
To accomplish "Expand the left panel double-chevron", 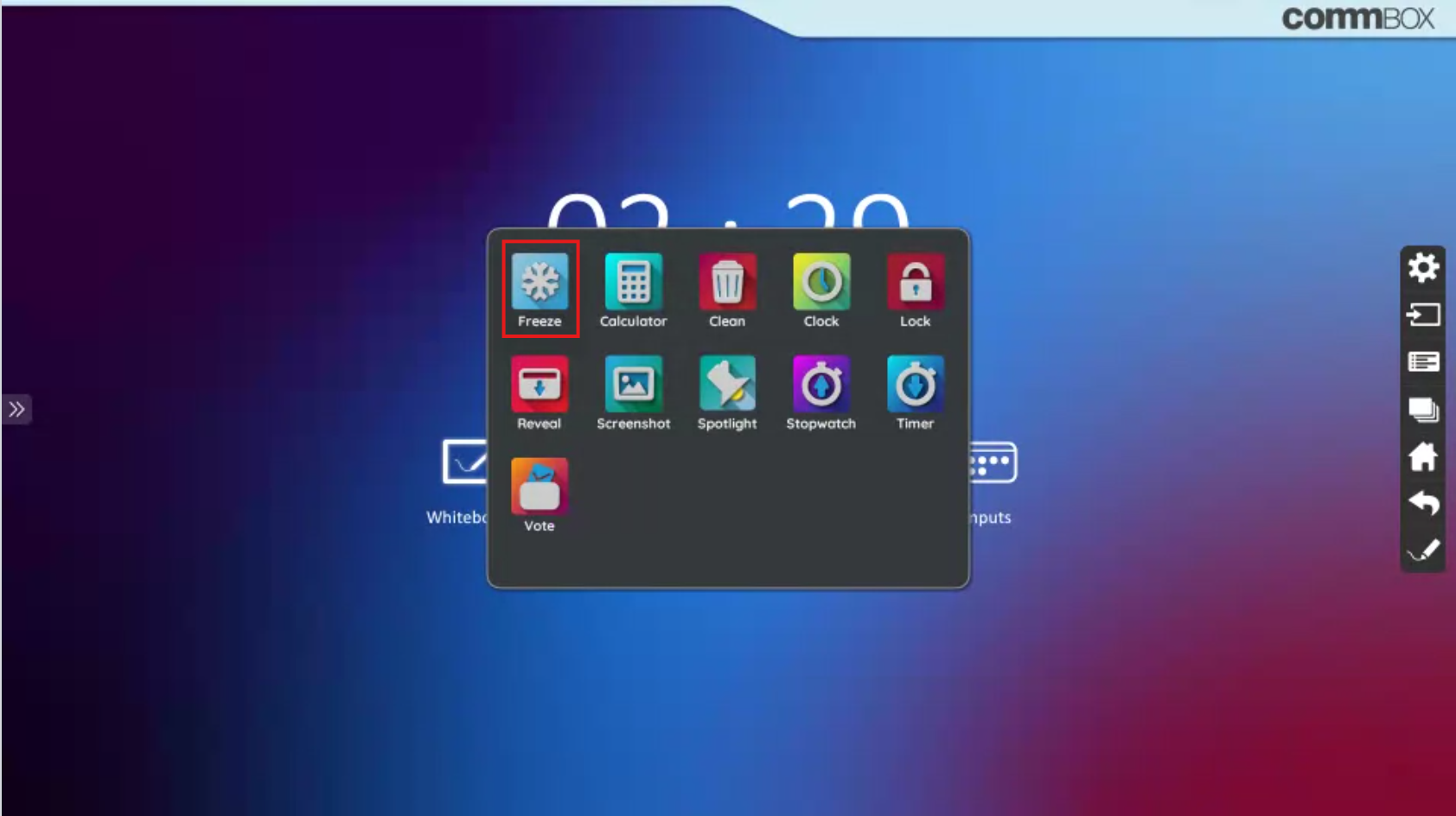I will [15, 409].
